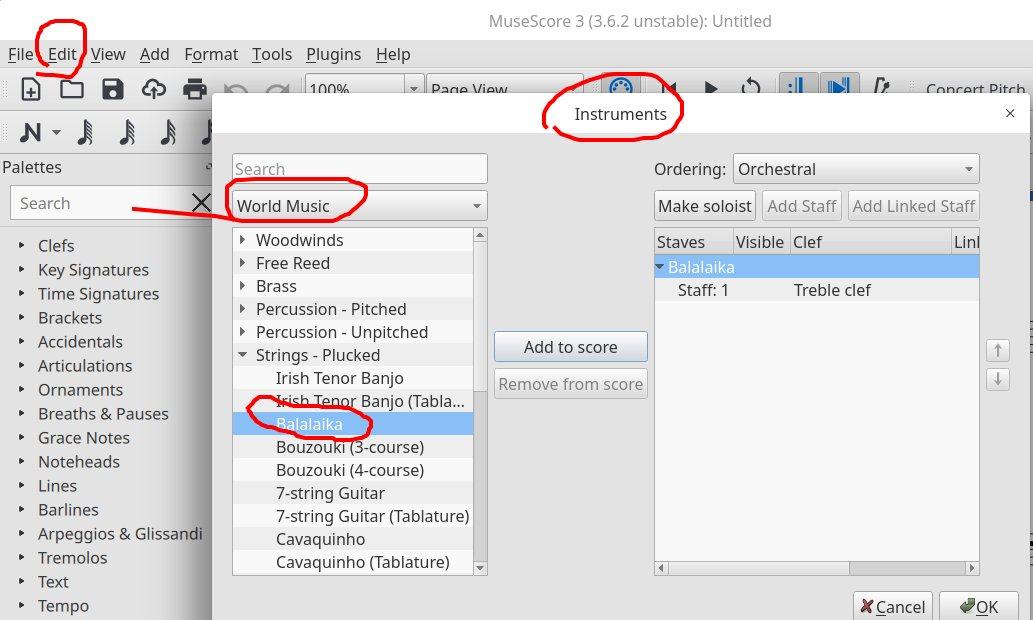Open the Plugins menu
1033x620 pixels.
click(333, 54)
